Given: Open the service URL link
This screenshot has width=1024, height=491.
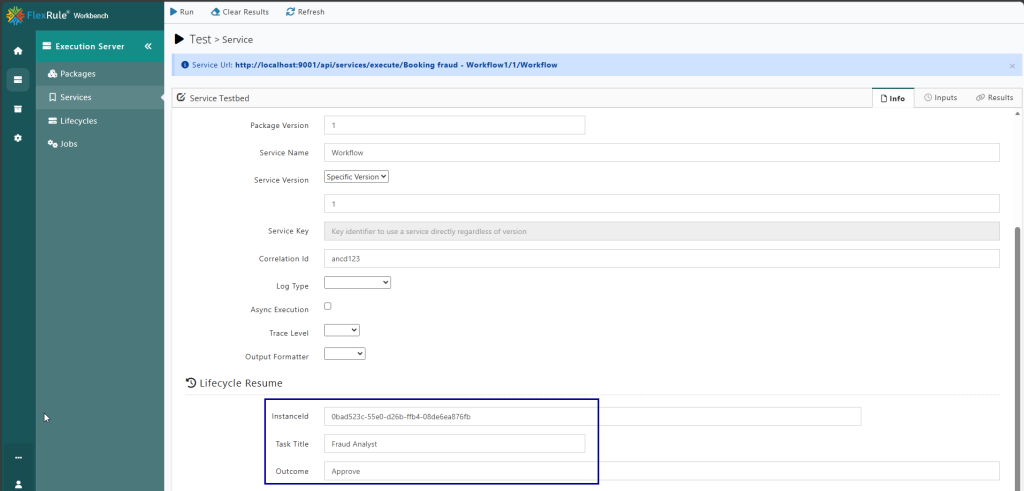Looking at the screenshot, I should click(x=396, y=65).
